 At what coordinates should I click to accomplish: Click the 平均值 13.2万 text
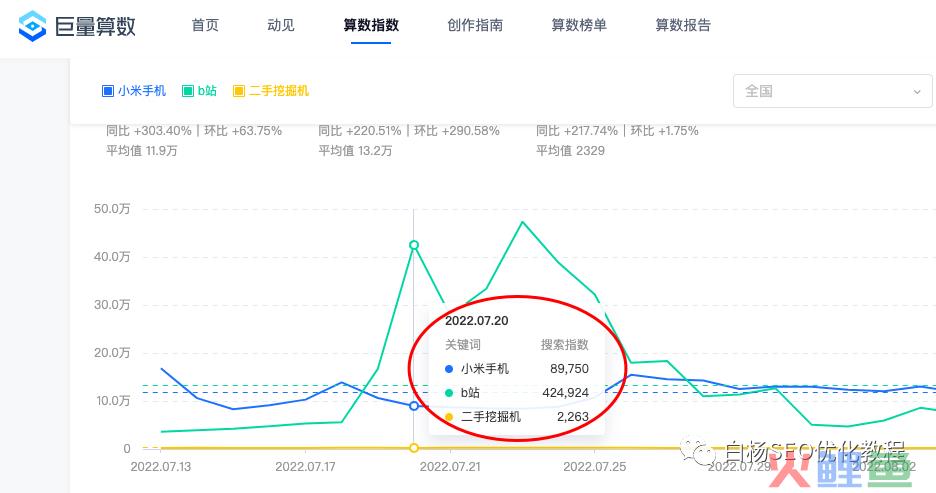point(355,150)
